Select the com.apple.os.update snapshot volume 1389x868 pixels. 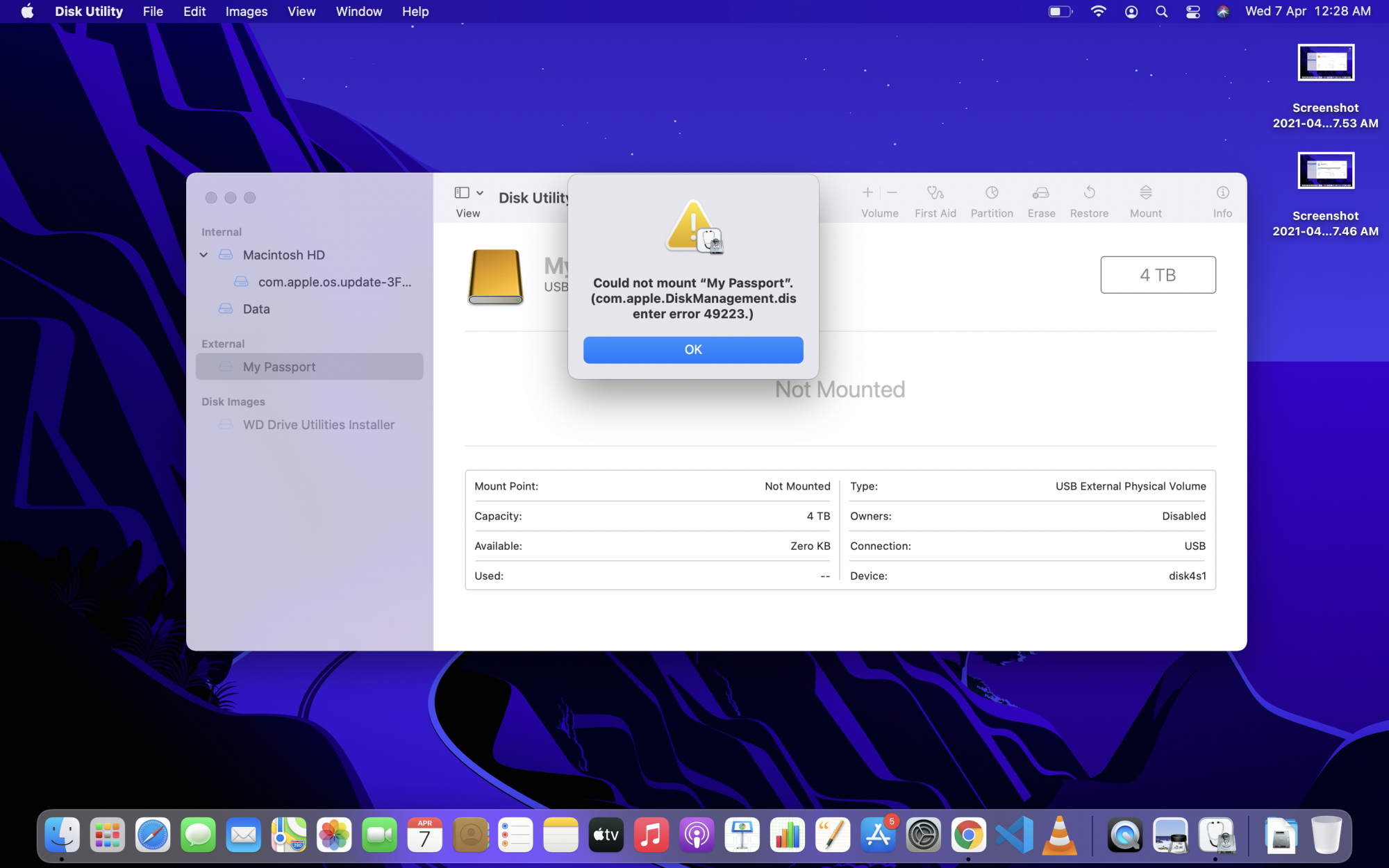click(334, 282)
